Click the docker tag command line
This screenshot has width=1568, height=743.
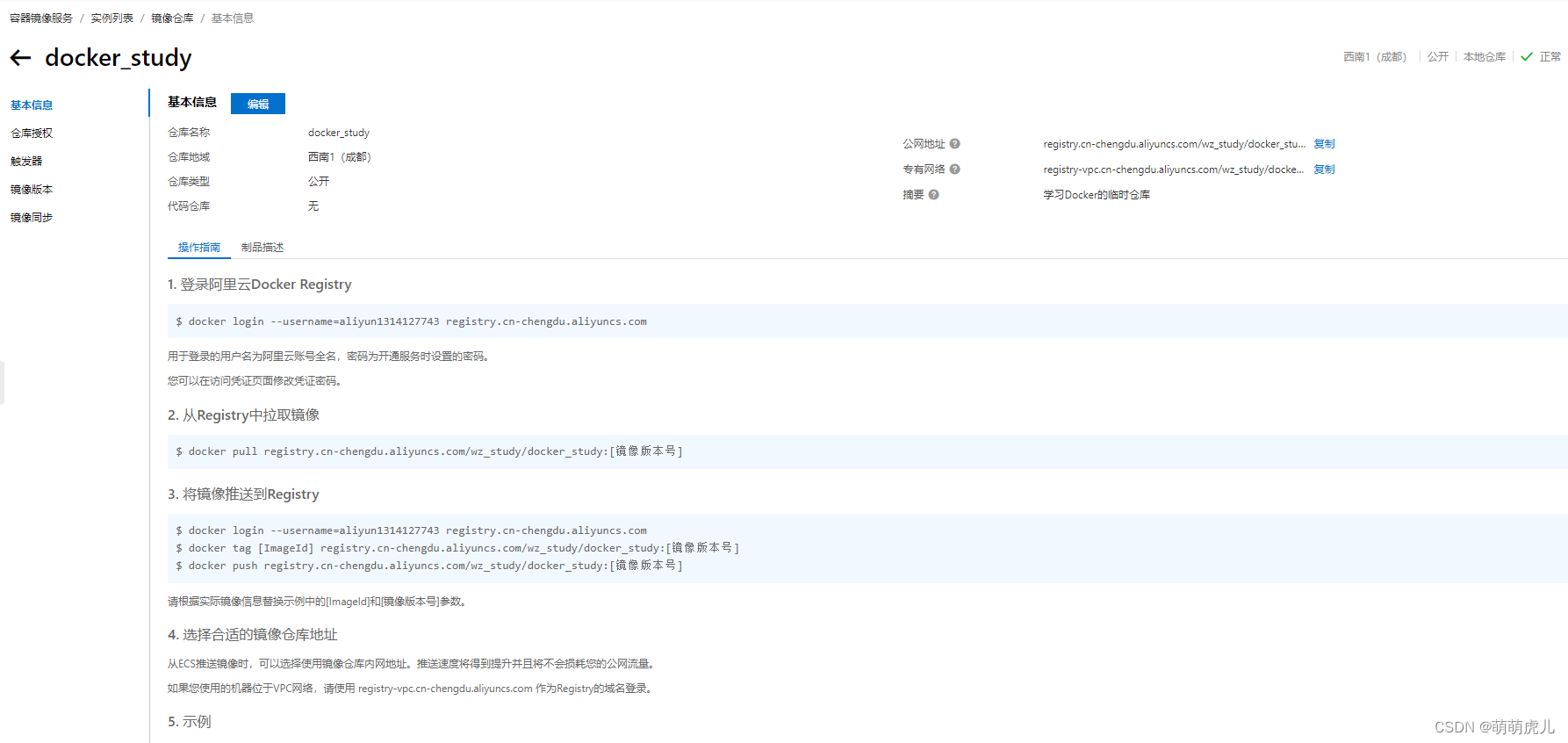pos(457,548)
